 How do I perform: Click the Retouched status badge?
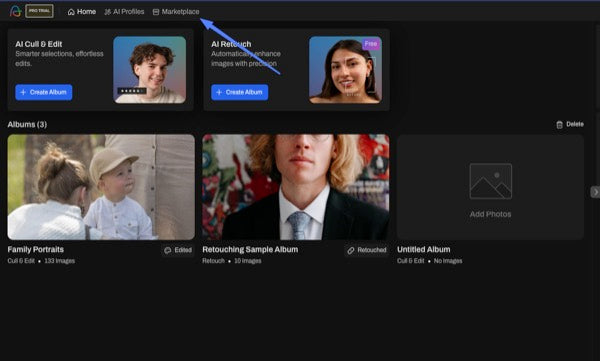367,250
